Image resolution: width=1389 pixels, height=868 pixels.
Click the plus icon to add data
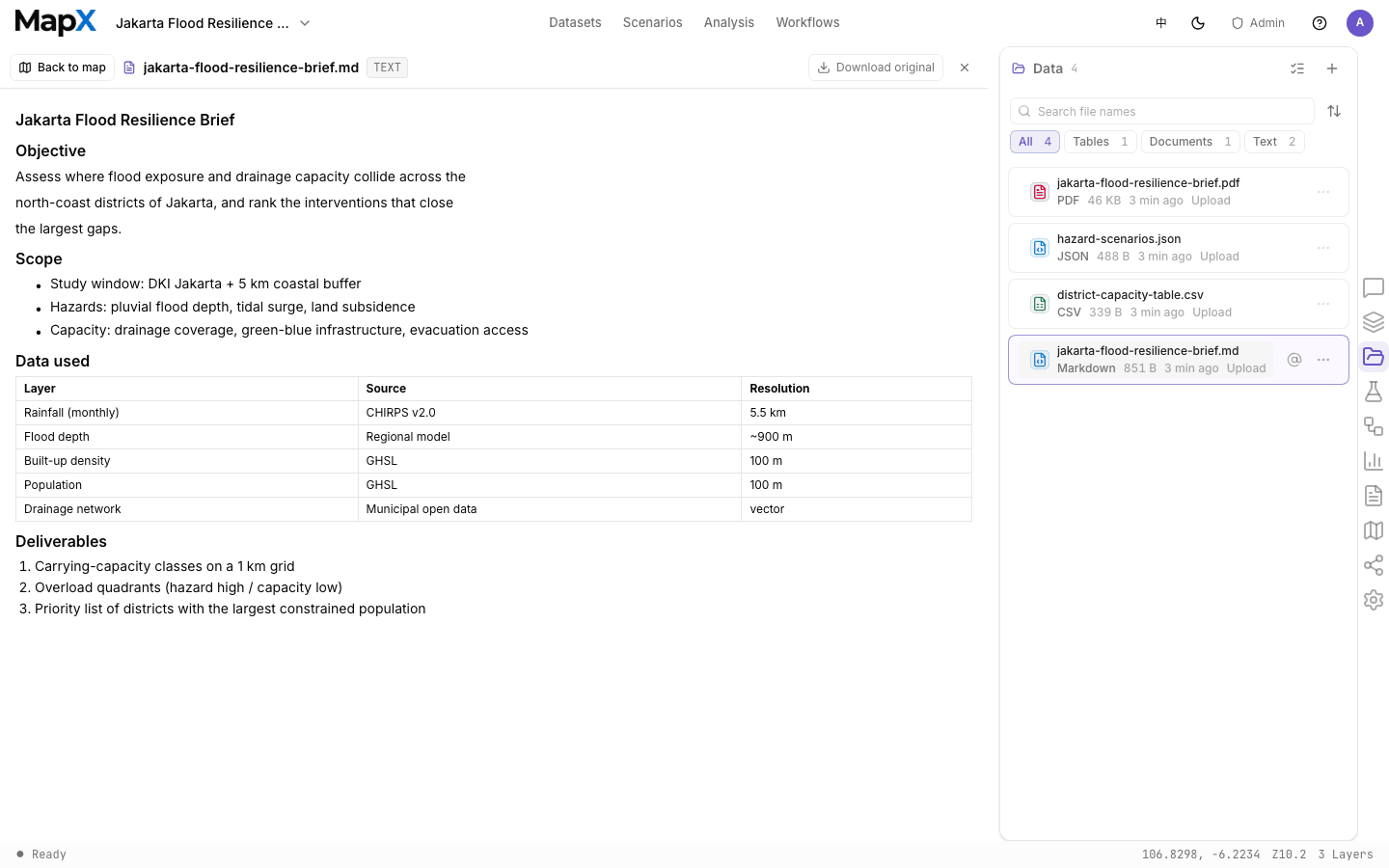point(1332,68)
